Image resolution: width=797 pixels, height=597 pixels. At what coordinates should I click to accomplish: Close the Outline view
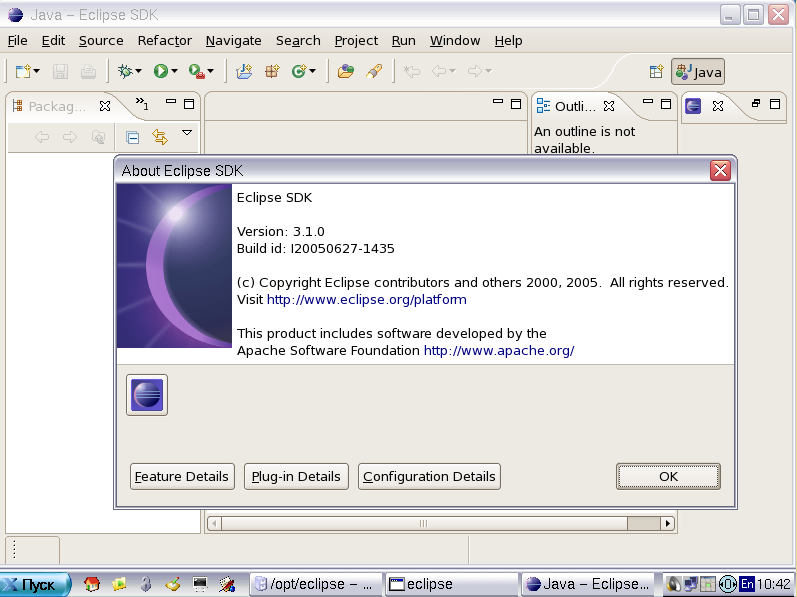(x=609, y=106)
